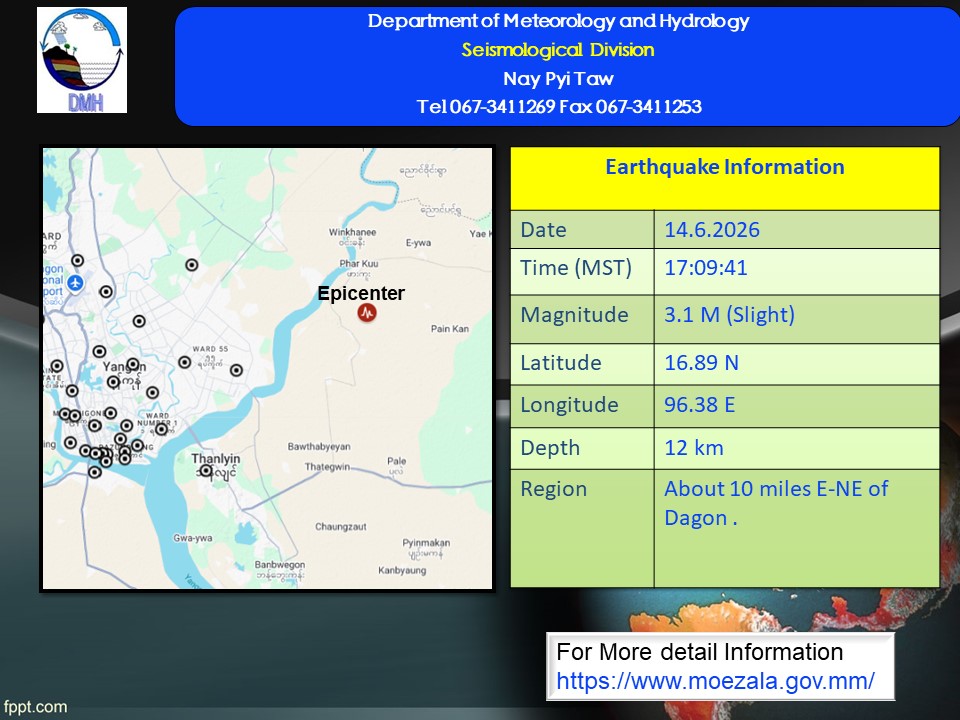This screenshot has width=960, height=720.
Task: Click the 'Nay Pyi Taw' header text
Action: point(558,78)
